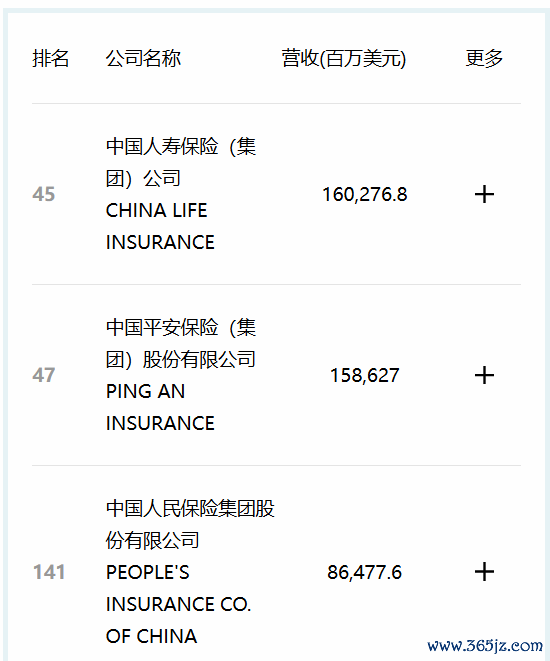Click the 公司名称 column header
Viewport: 550px width, 661px height.
pos(143,58)
